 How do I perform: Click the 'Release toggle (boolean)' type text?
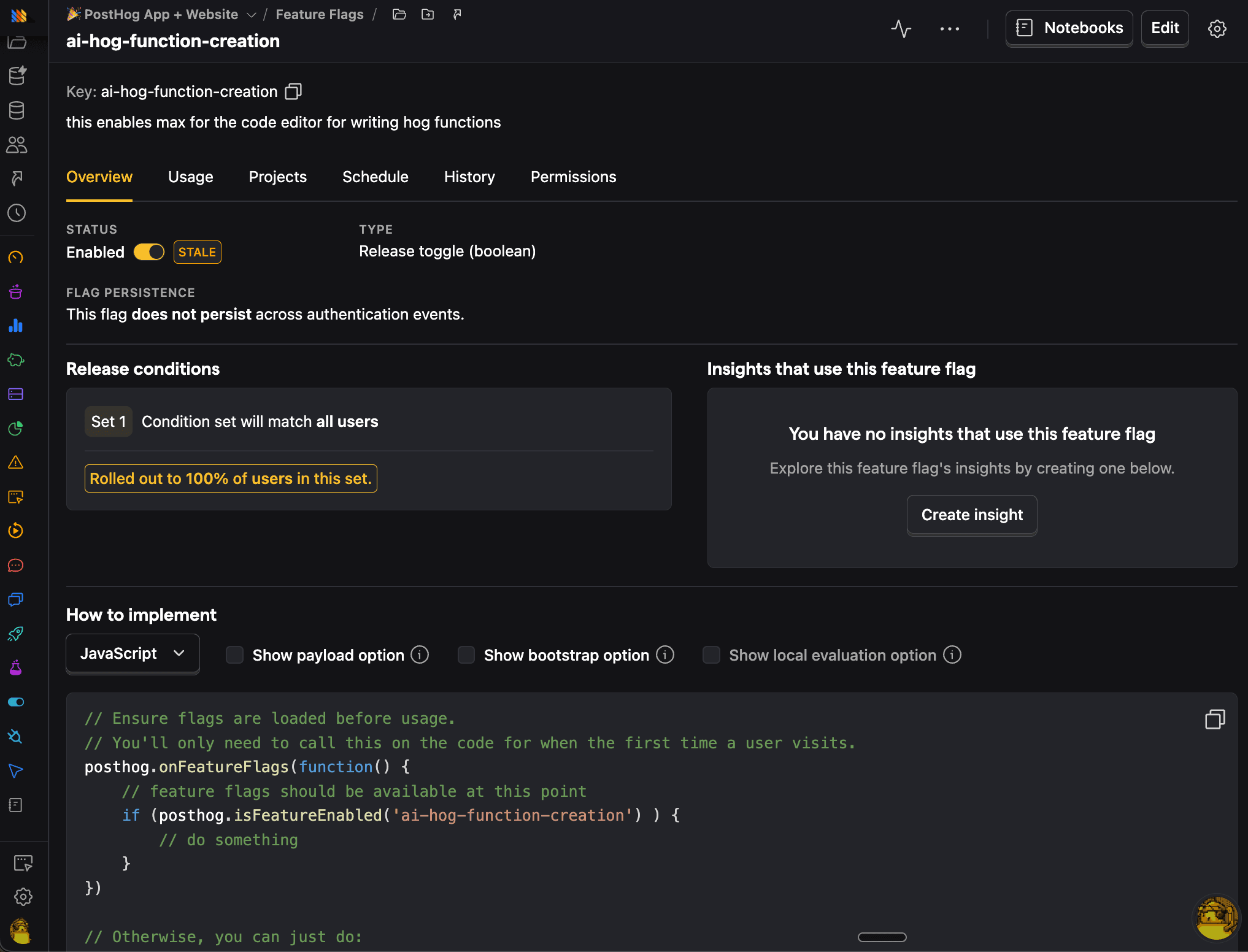click(447, 251)
